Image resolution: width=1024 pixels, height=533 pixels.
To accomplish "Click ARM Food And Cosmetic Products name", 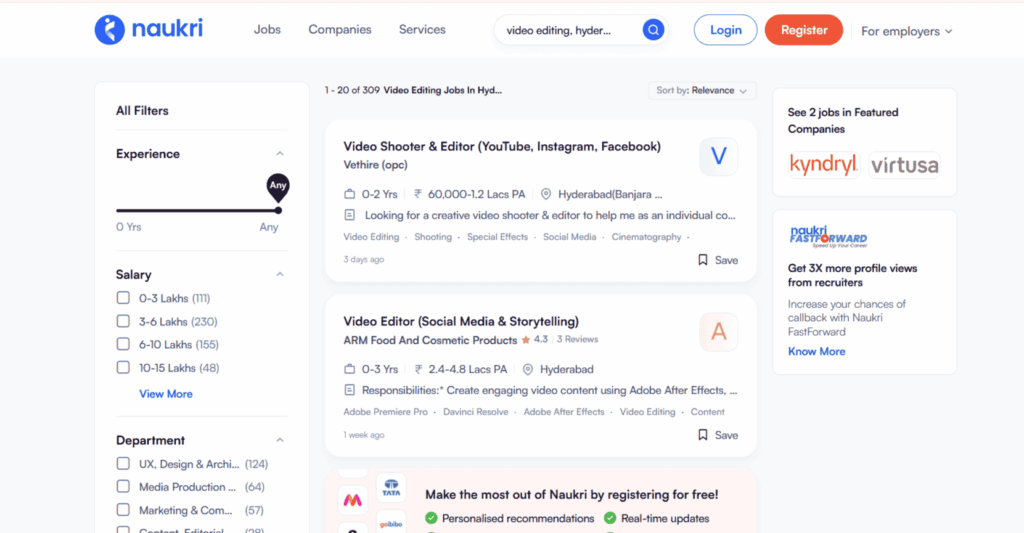I will 430,340.
